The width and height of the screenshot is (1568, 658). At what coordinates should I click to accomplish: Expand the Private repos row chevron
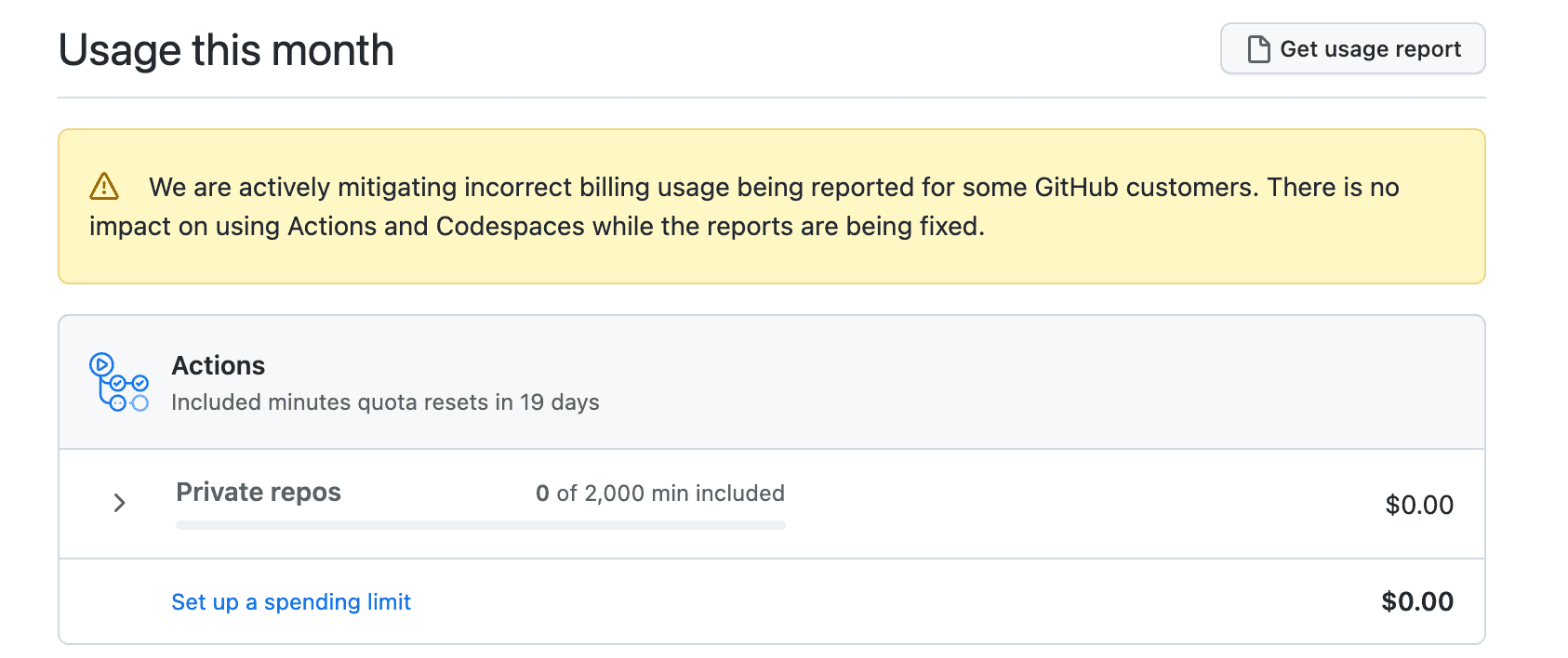coord(119,503)
